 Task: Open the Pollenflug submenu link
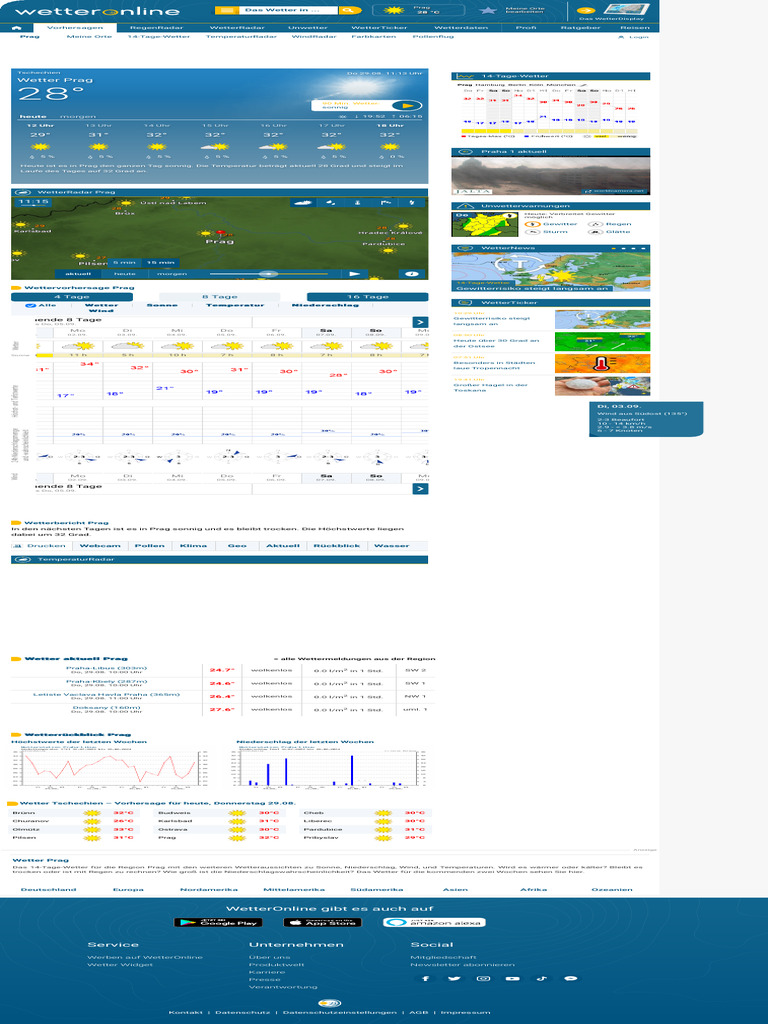(x=433, y=37)
